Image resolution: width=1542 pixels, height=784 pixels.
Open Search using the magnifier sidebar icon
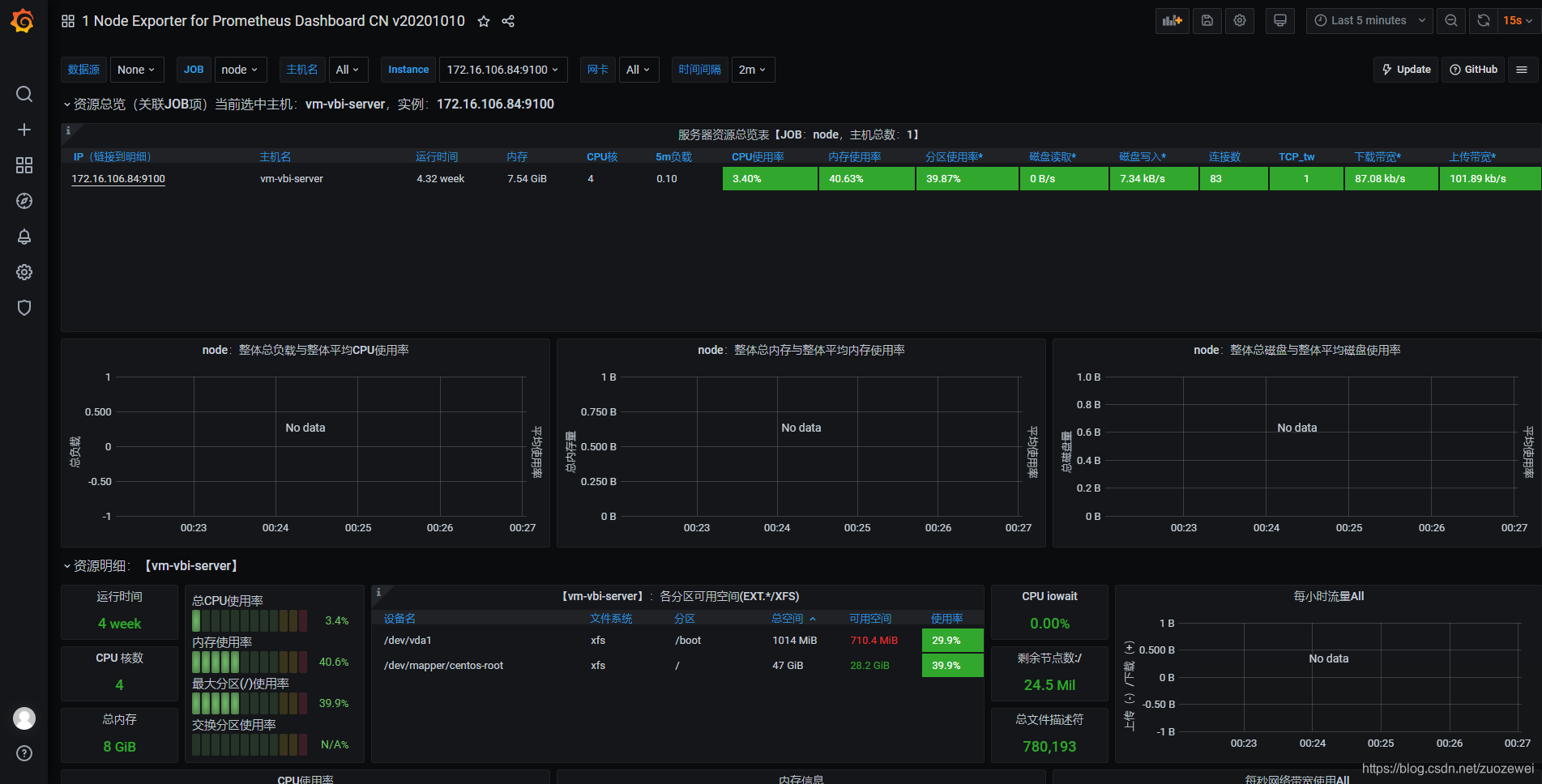click(24, 94)
